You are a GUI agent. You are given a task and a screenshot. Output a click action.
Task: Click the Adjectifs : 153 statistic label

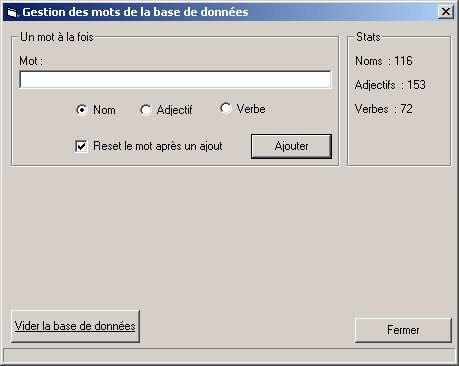pos(390,85)
